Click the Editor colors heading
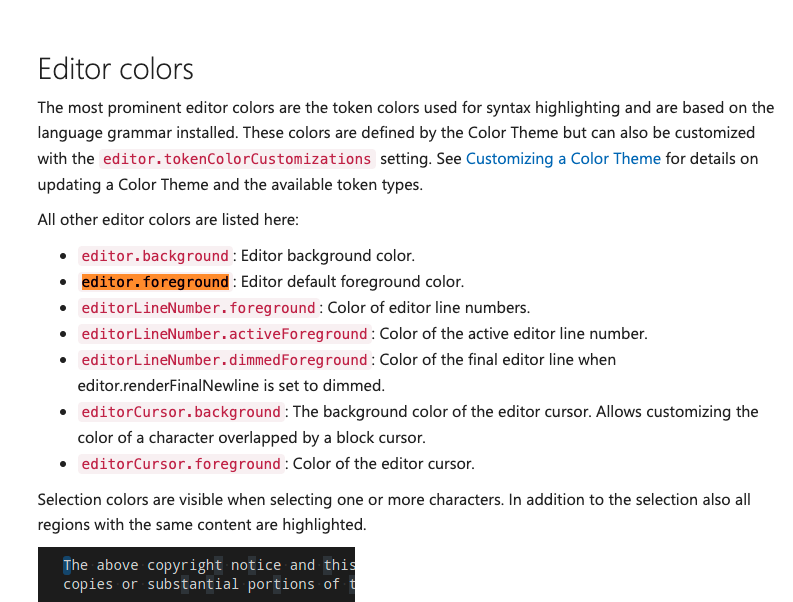The height and width of the screenshot is (602, 793). 116,69
